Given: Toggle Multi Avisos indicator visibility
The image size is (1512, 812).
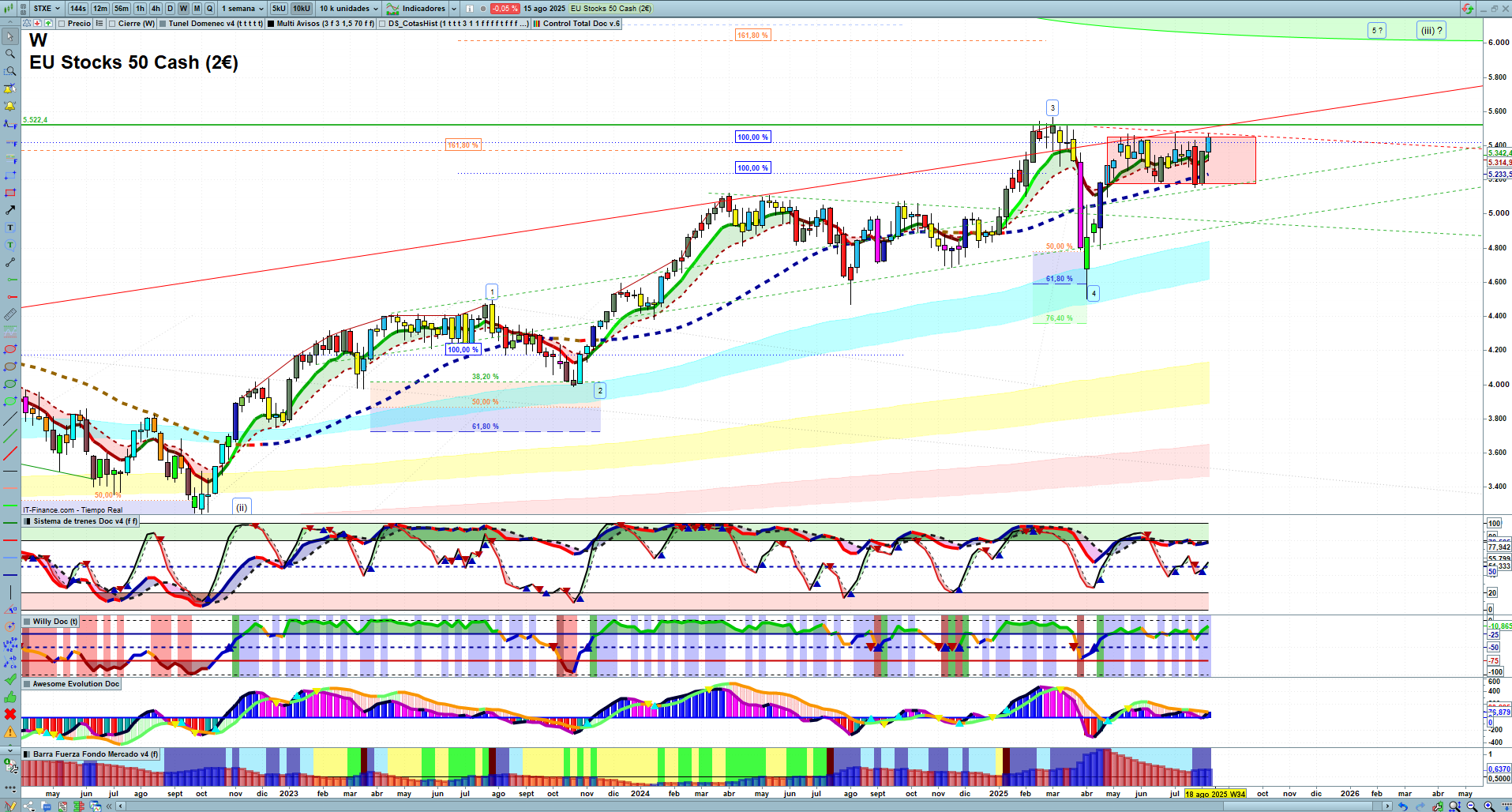Looking at the screenshot, I should [271, 24].
